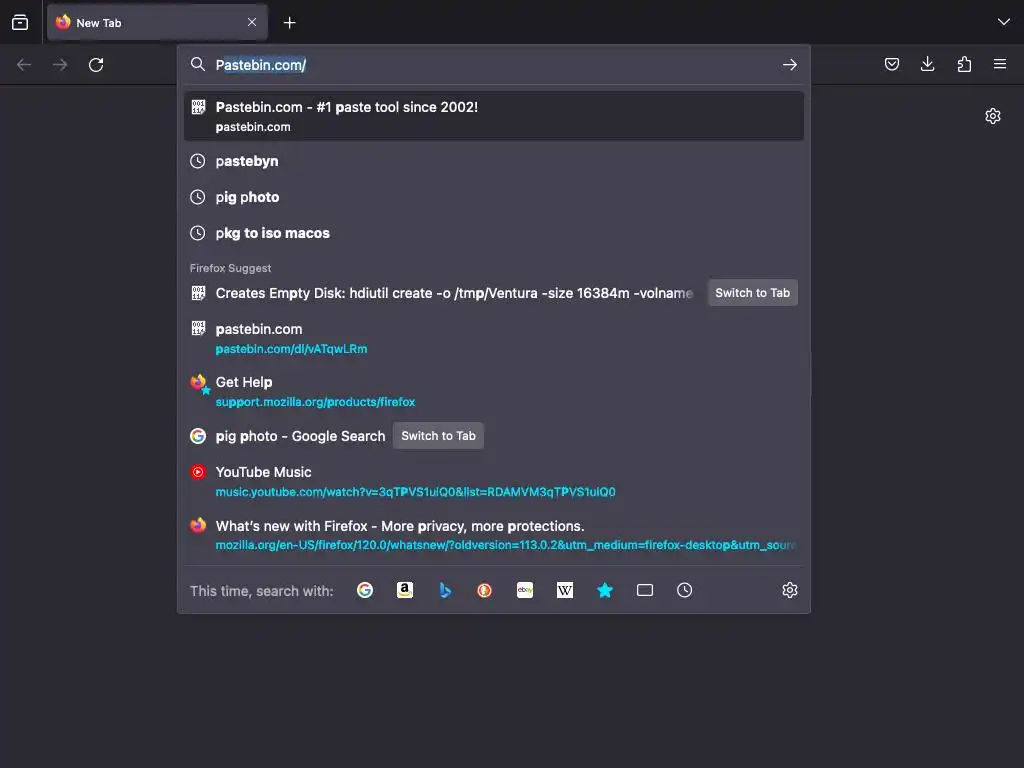Open What's new with Firefox suggestion
The height and width of the screenshot is (768, 1024).
494,535
